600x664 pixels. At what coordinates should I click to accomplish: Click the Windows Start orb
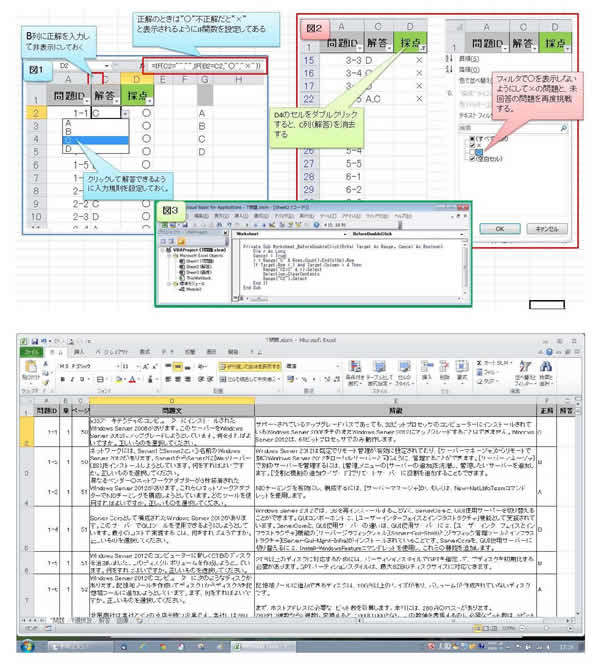27,647
